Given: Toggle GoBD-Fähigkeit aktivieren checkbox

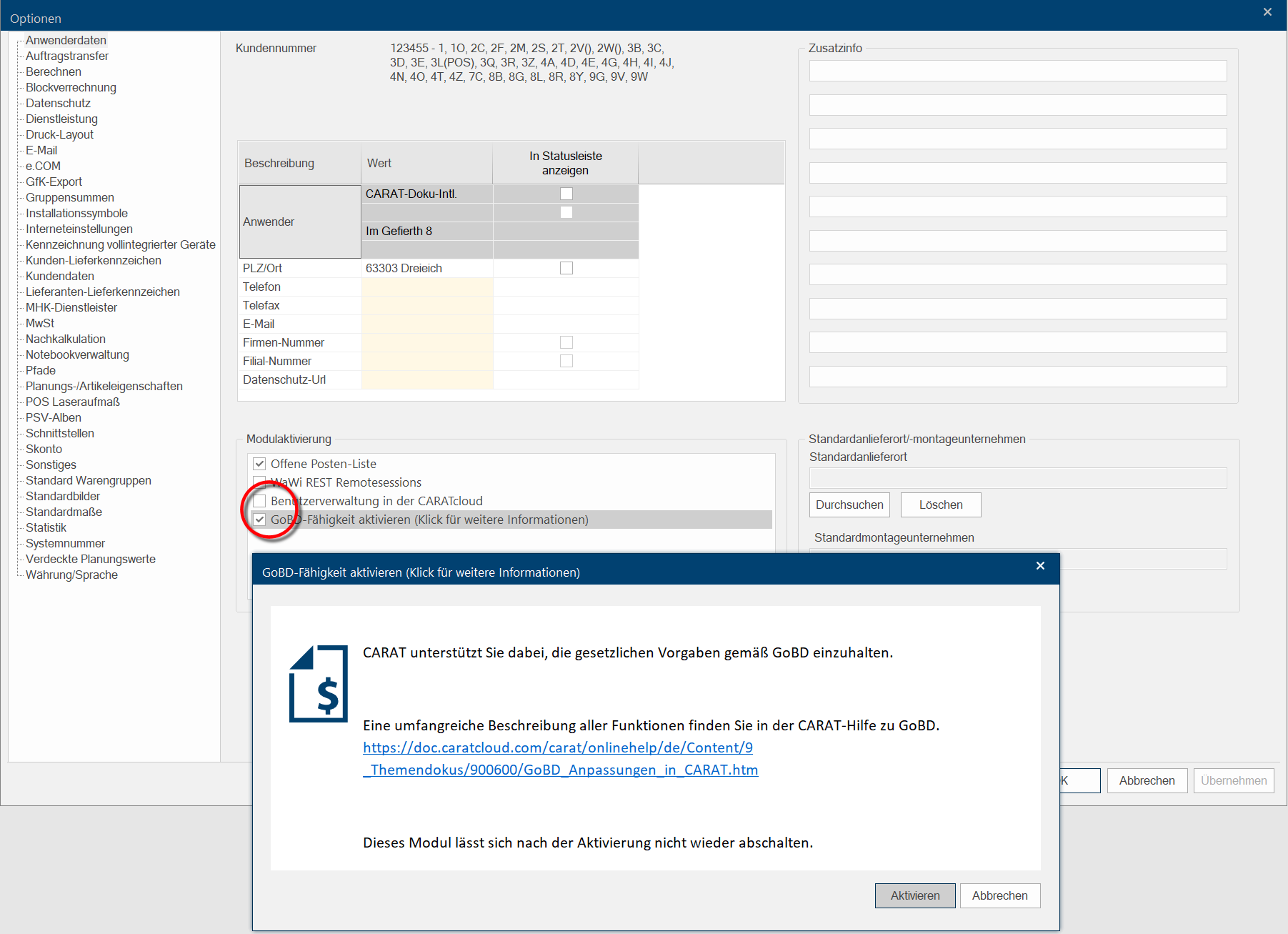Looking at the screenshot, I should (x=259, y=520).
